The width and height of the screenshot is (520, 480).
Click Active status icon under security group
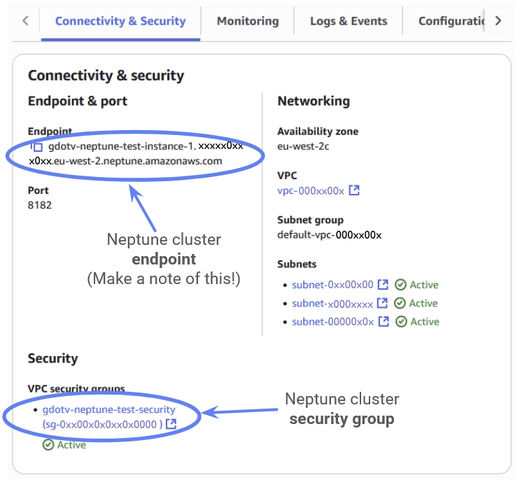point(48,445)
